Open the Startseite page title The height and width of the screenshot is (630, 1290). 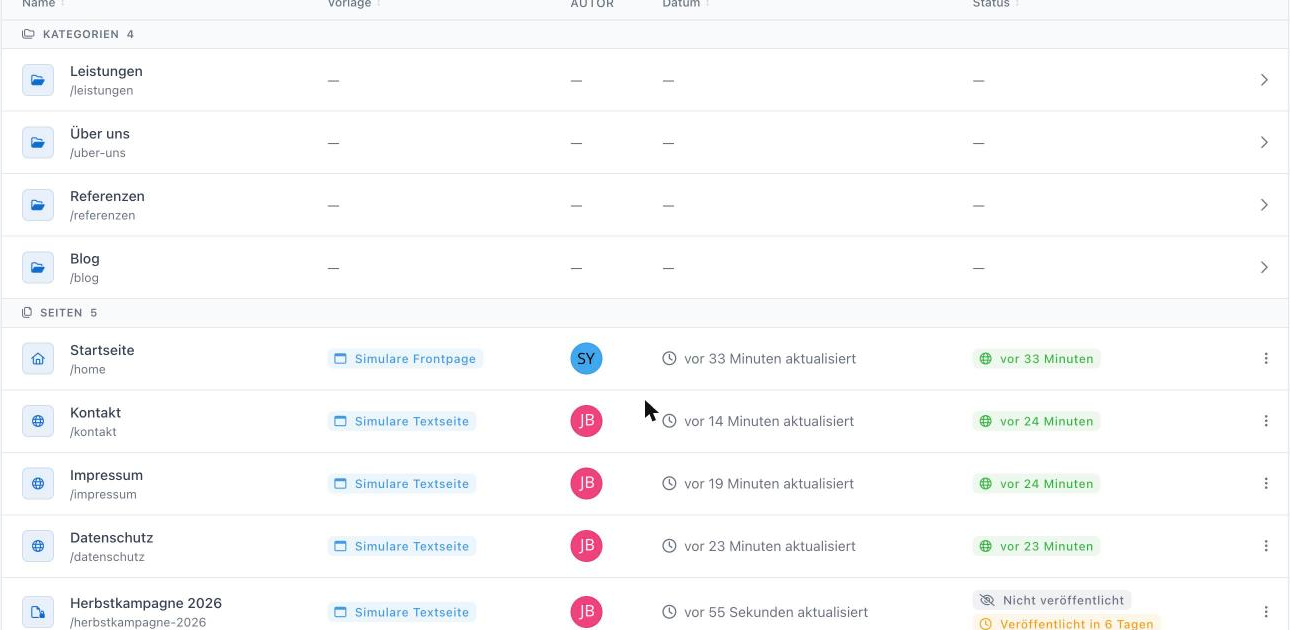[102, 350]
